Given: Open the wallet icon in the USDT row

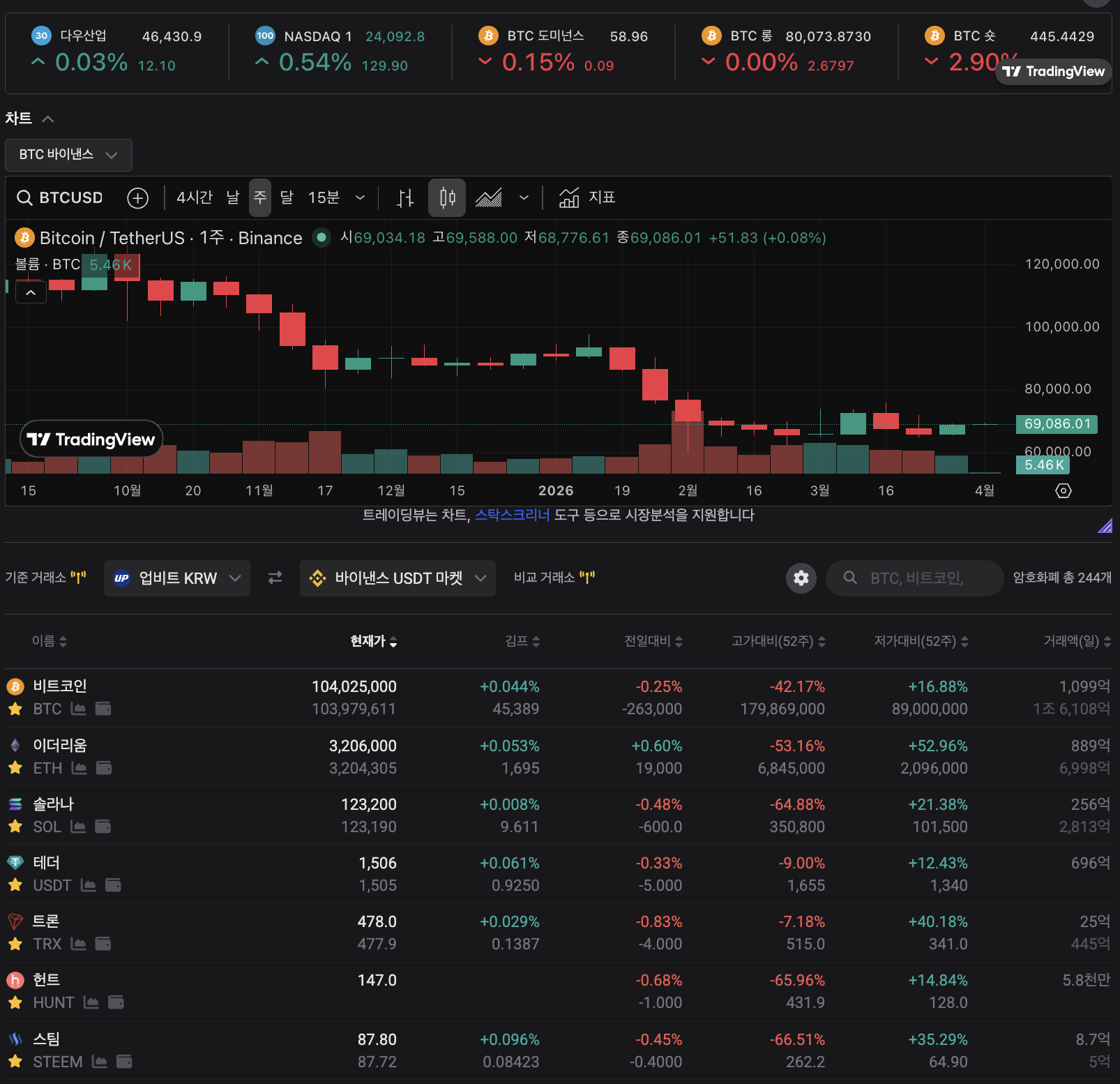Looking at the screenshot, I should tap(113, 885).
